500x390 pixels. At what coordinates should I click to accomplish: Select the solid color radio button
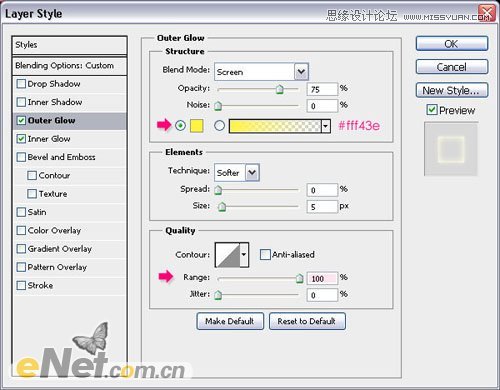(180, 126)
